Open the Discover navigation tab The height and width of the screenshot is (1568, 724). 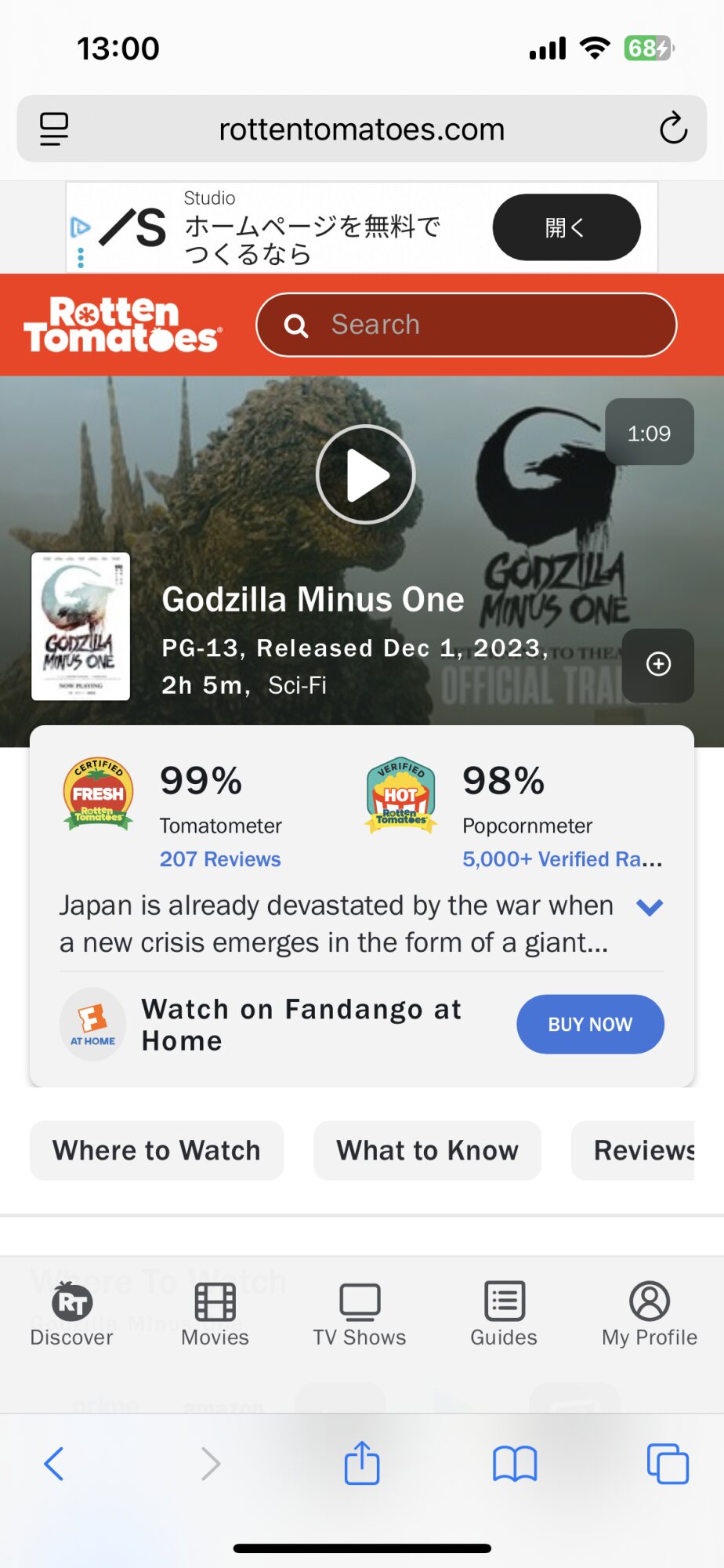(x=71, y=1313)
